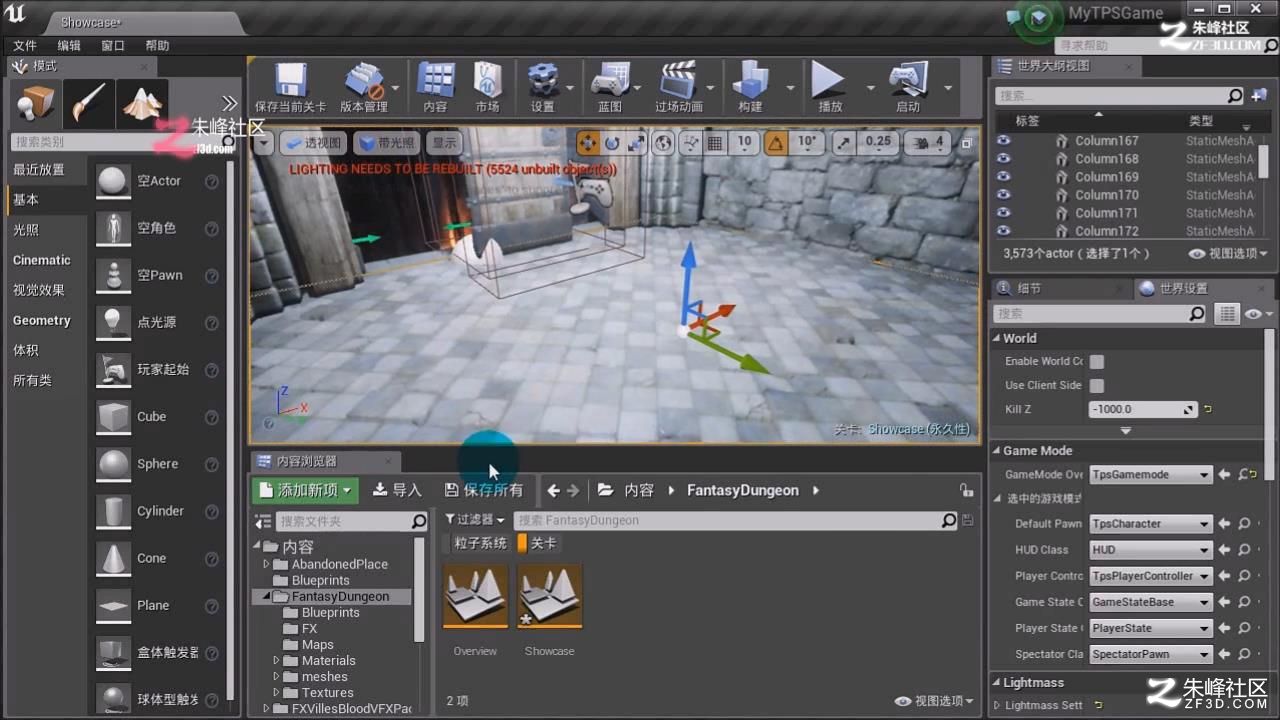The height and width of the screenshot is (720, 1280).
Task: Select the translate gizmo tool in viewport
Action: (x=587, y=143)
